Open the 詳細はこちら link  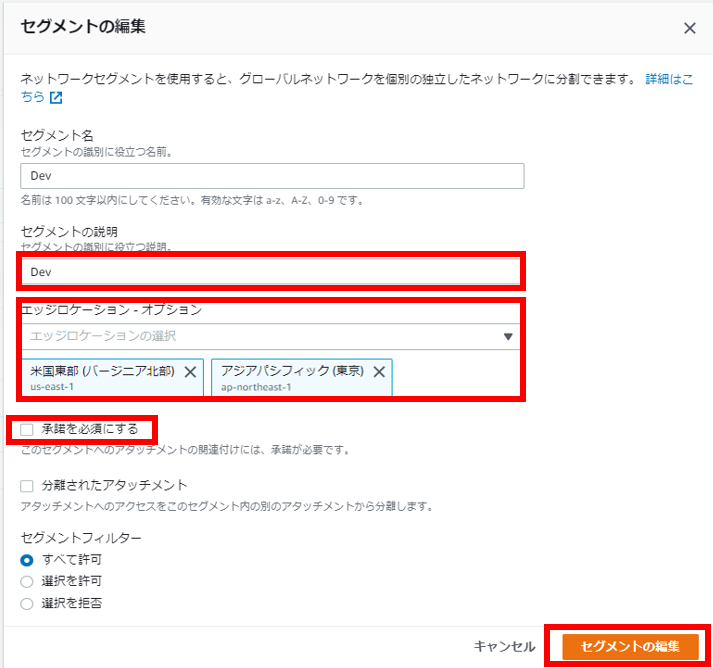tap(668, 79)
